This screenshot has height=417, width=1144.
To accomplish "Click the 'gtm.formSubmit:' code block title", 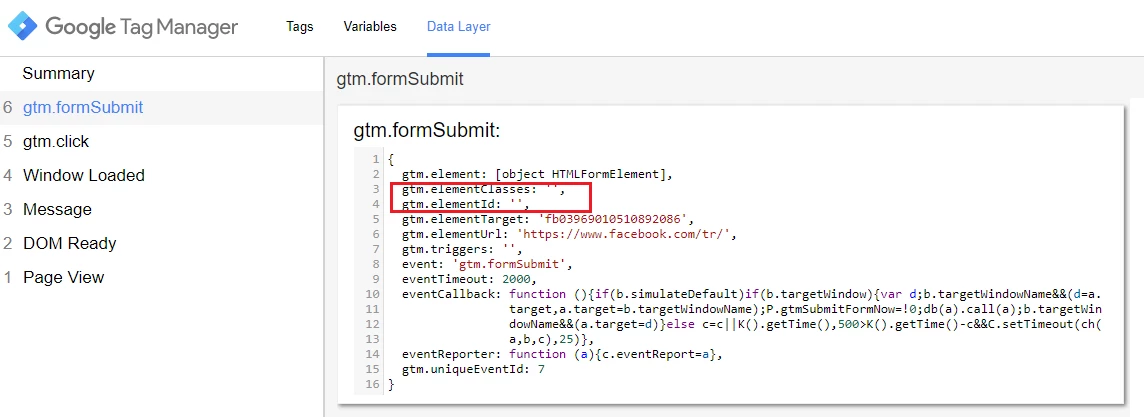I will [x=427, y=131].
